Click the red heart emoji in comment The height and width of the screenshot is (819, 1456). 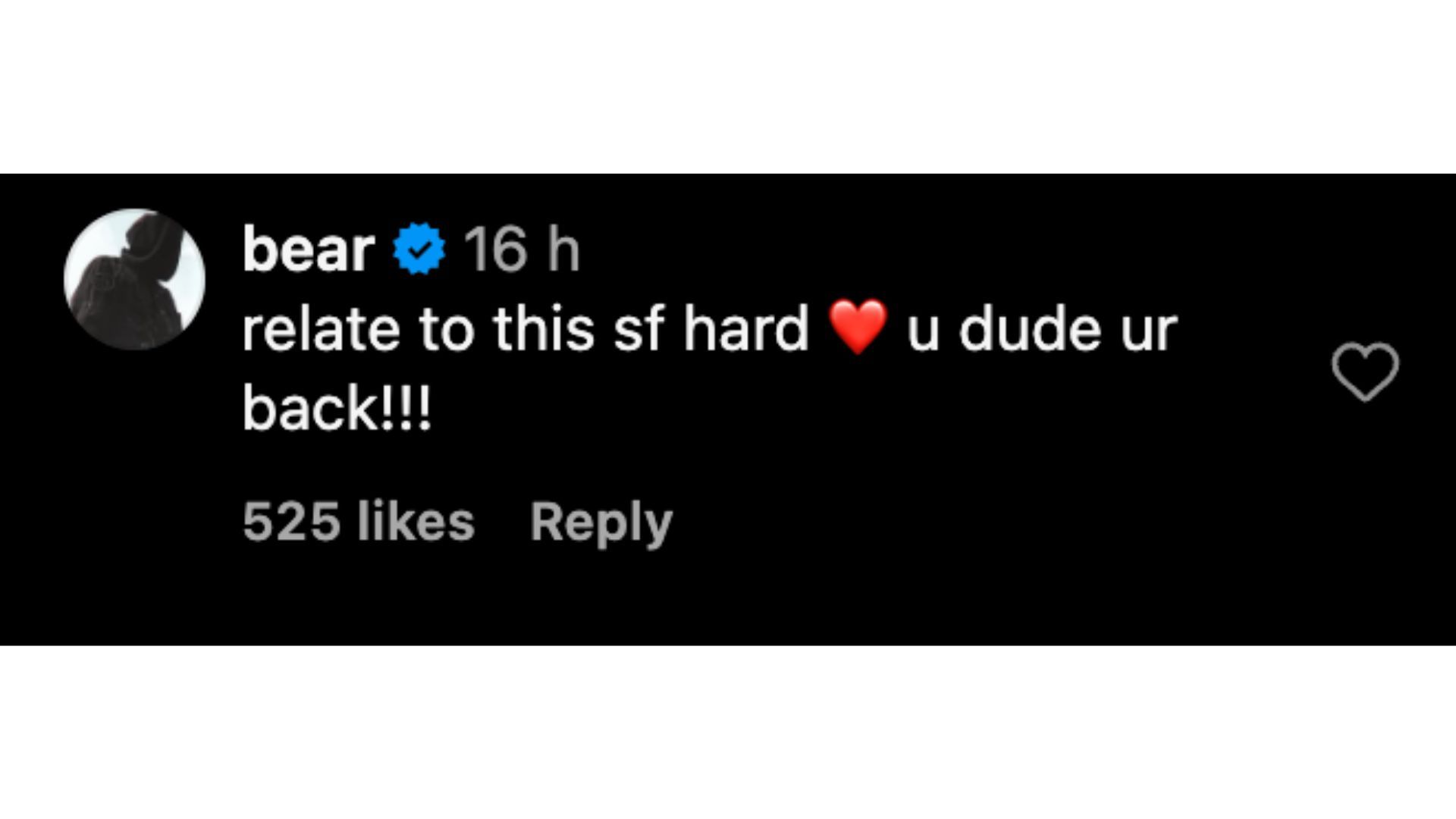858,328
